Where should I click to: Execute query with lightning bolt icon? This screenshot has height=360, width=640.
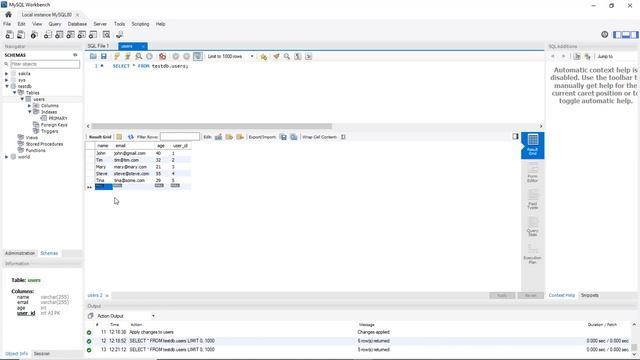point(117,56)
